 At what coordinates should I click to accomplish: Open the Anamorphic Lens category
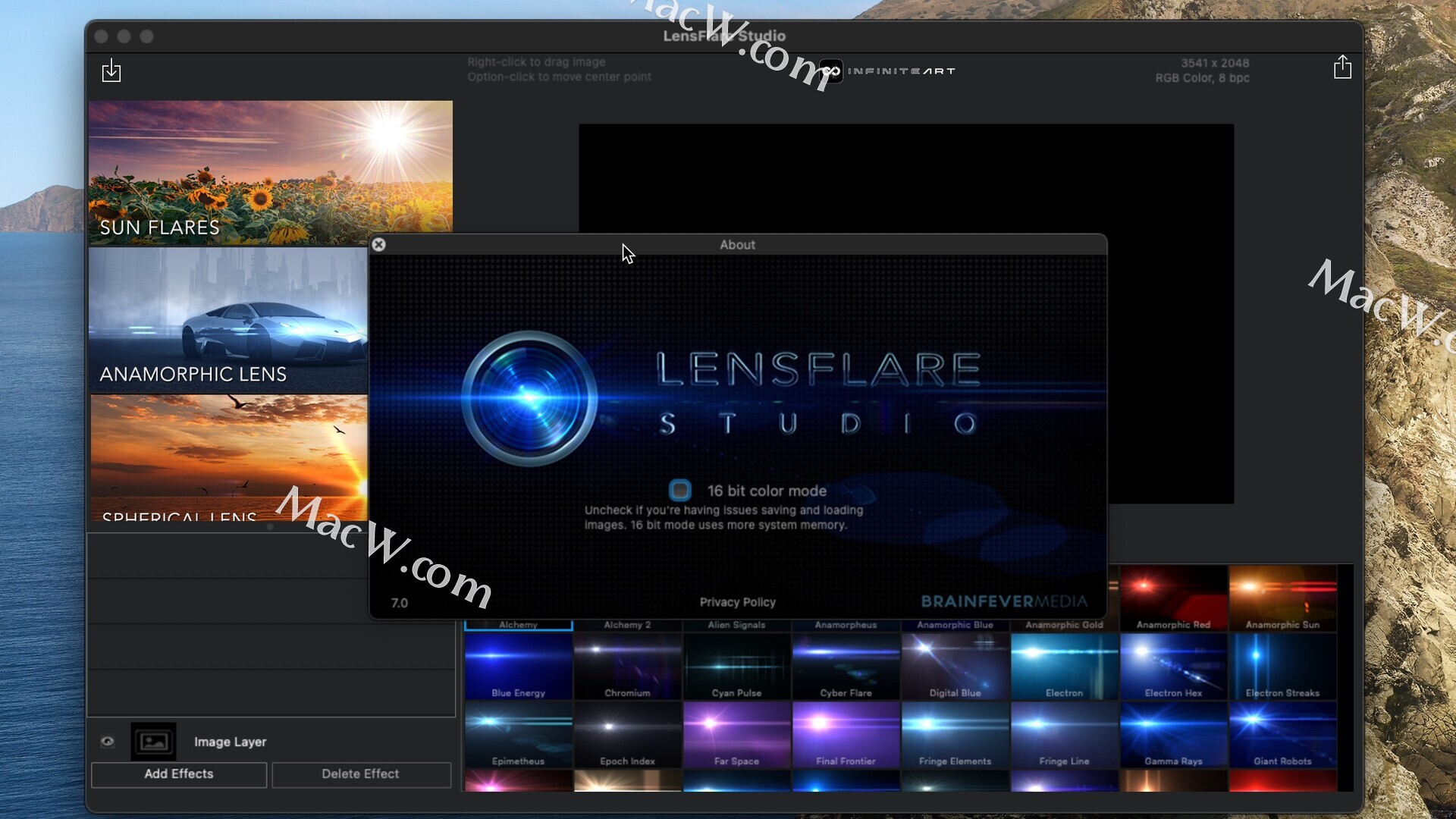pyautogui.click(x=228, y=320)
